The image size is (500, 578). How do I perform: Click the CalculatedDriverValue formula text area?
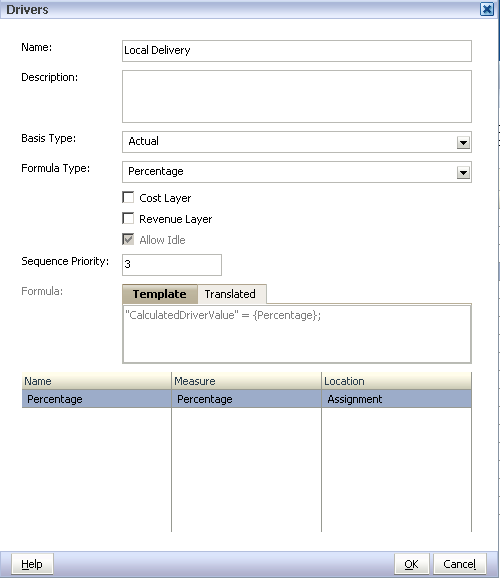297,334
